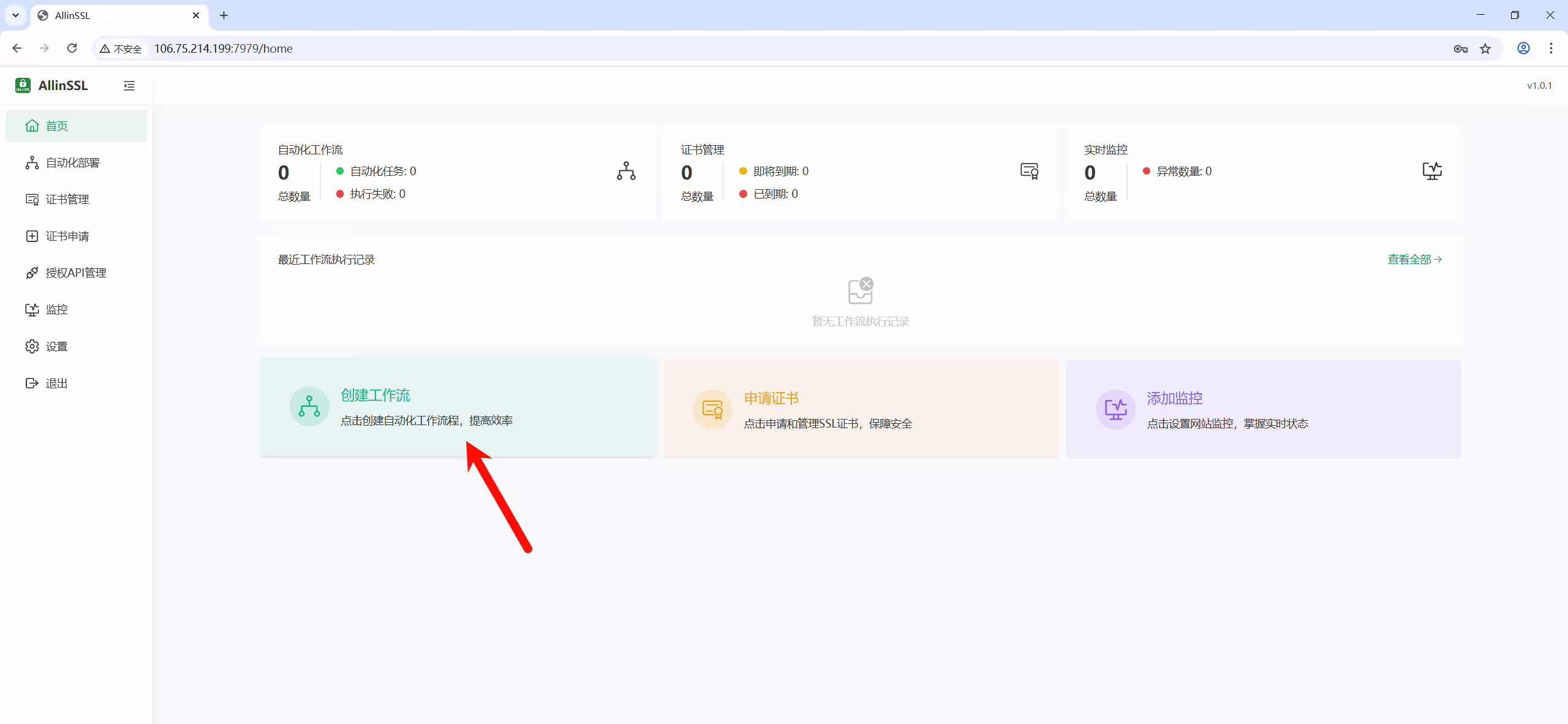The height and width of the screenshot is (724, 1568).
Task: Click the 最近工作流执行记录 heading
Action: [326, 260]
